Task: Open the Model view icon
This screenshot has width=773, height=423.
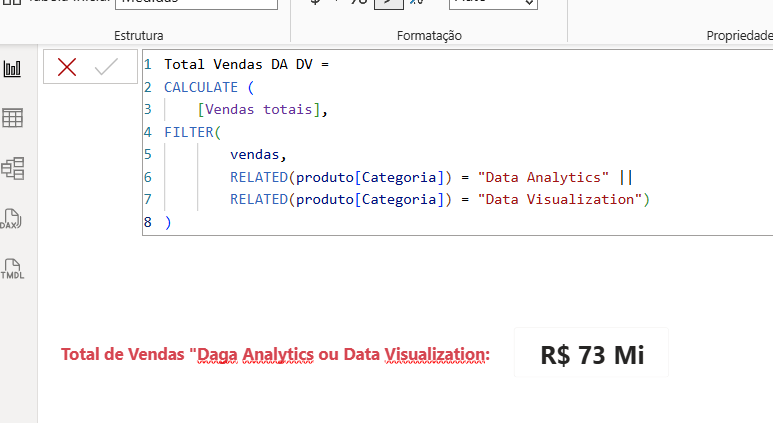Action: pos(12,169)
